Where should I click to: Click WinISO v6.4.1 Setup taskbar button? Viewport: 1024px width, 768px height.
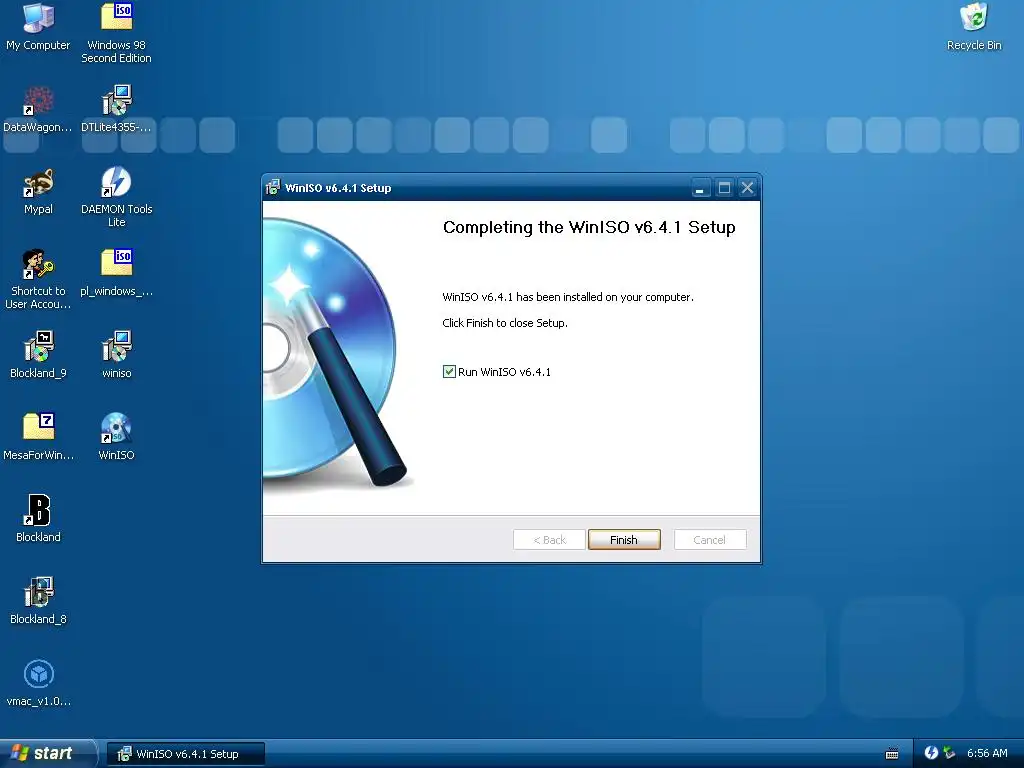coord(185,754)
